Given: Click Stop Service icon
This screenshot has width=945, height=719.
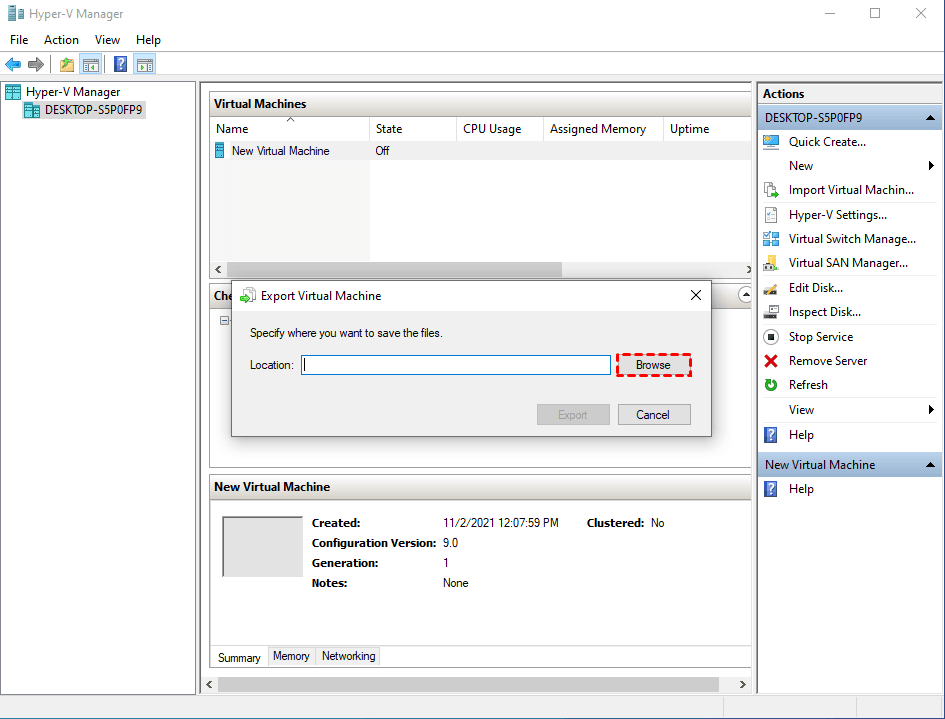Looking at the screenshot, I should coord(771,337).
